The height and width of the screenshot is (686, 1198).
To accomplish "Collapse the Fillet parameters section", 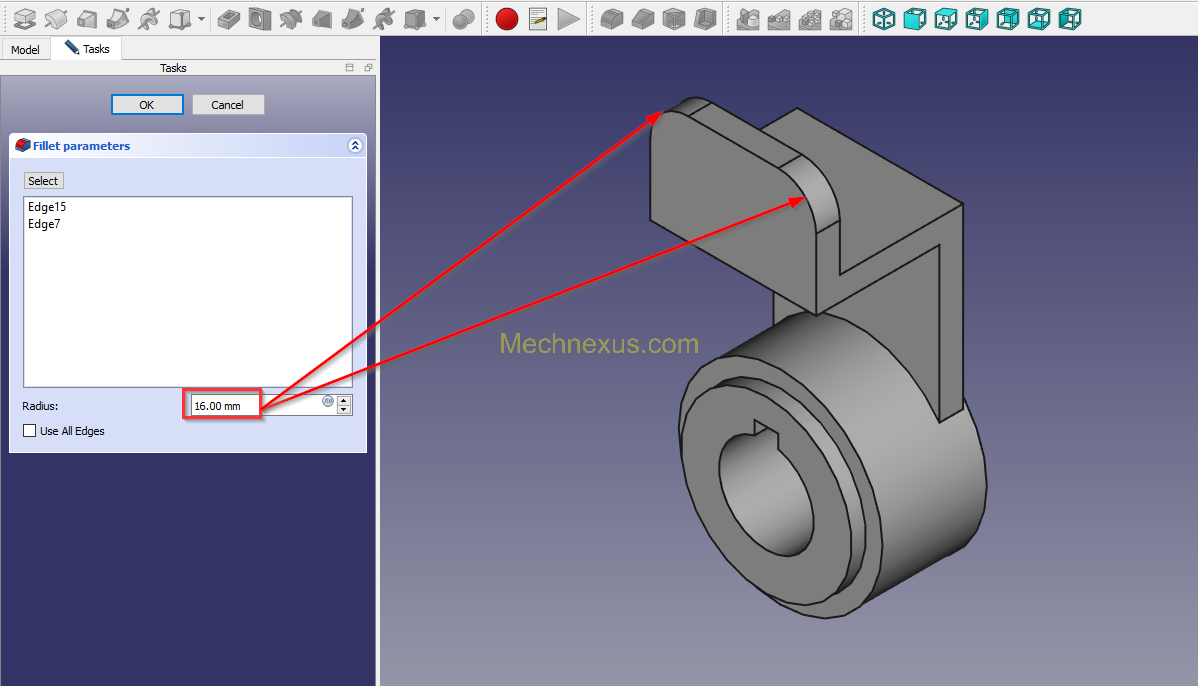I will (355, 145).
